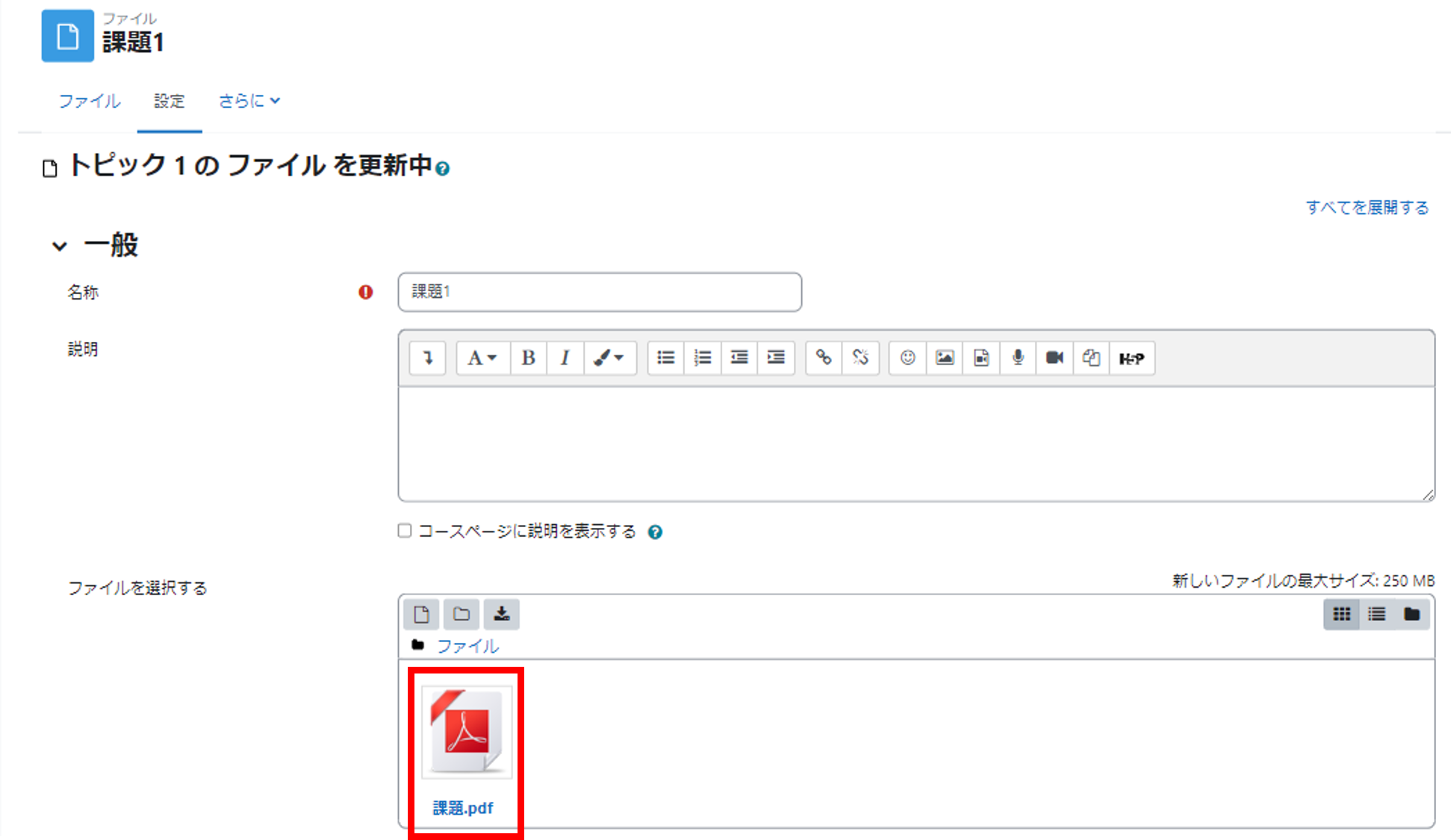Click the ファイル breadcrumb link
The image size is (1451, 840).
(x=467, y=646)
